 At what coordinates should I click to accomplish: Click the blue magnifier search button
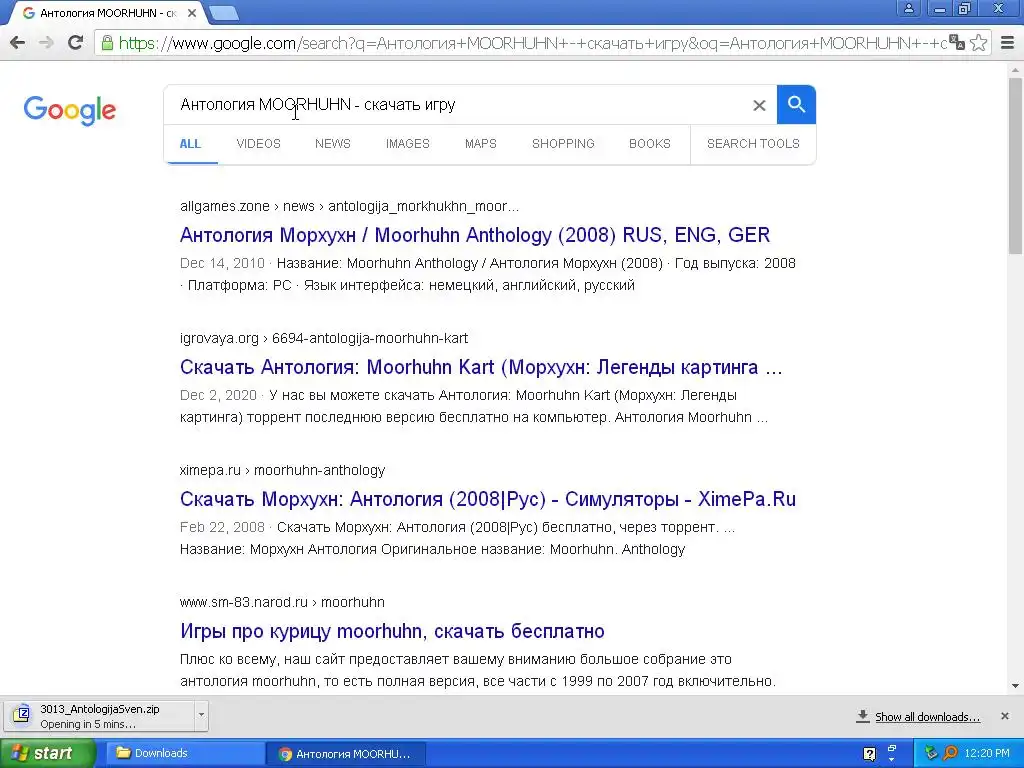796,104
